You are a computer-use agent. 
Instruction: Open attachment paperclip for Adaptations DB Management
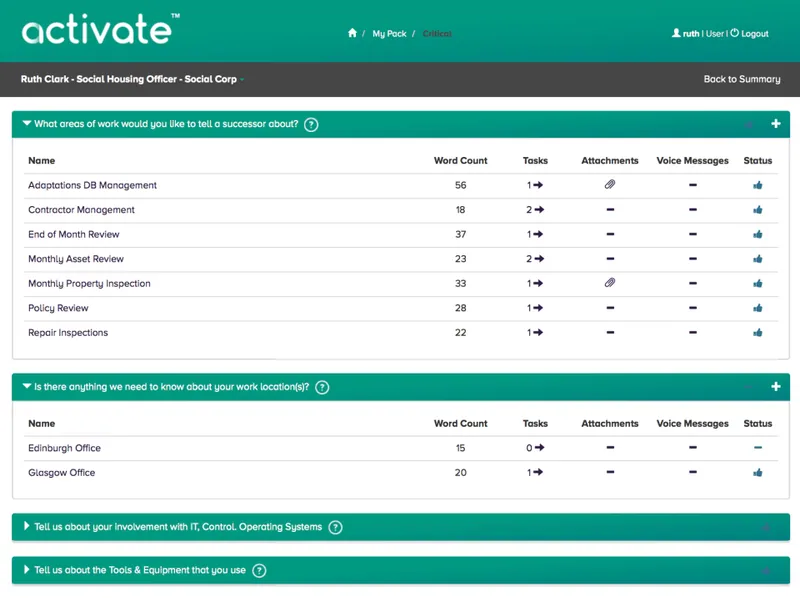(610, 184)
